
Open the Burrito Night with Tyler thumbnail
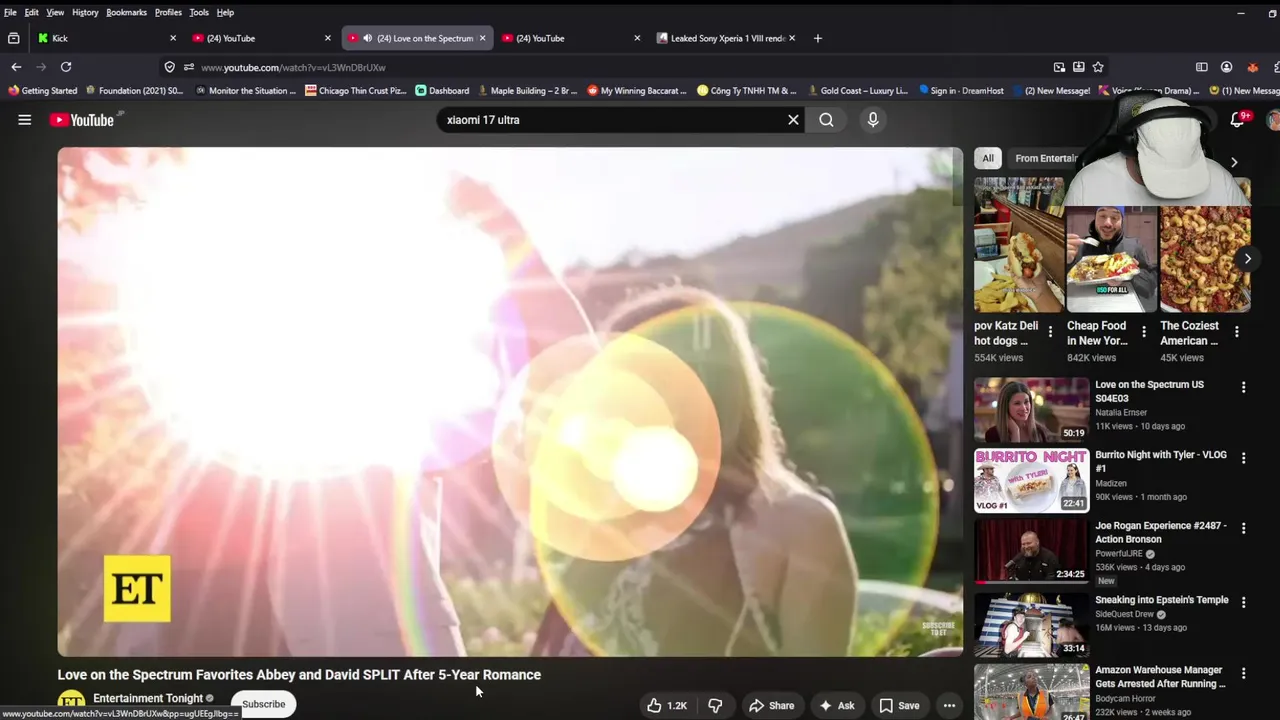pyautogui.click(x=1032, y=480)
